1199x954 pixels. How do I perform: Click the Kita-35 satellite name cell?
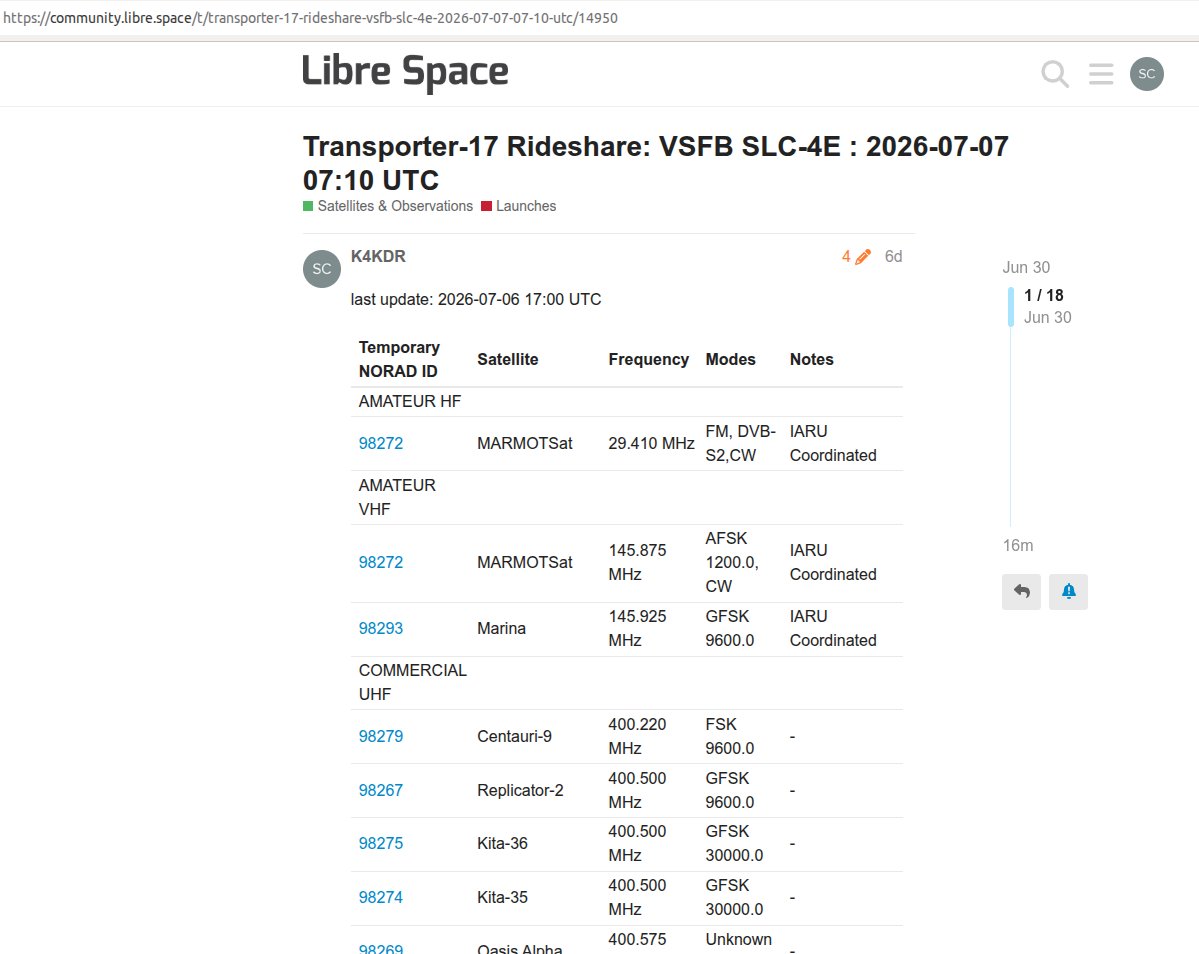point(502,897)
